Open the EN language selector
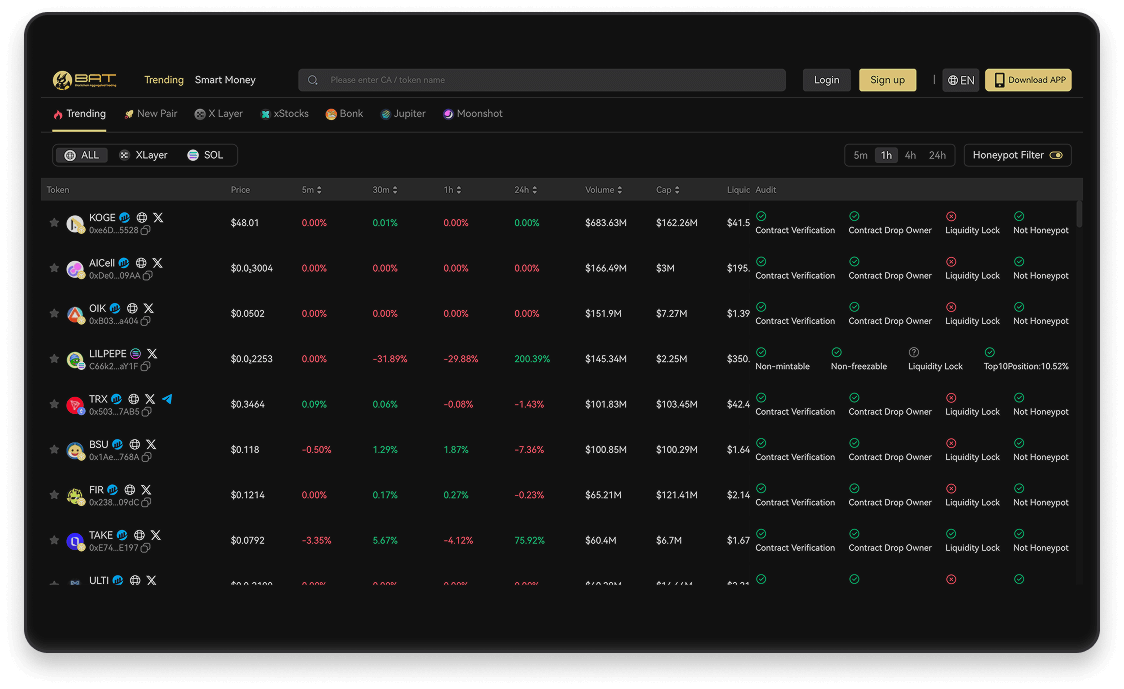Image resolution: width=1124 pixels, height=689 pixels. (960, 80)
